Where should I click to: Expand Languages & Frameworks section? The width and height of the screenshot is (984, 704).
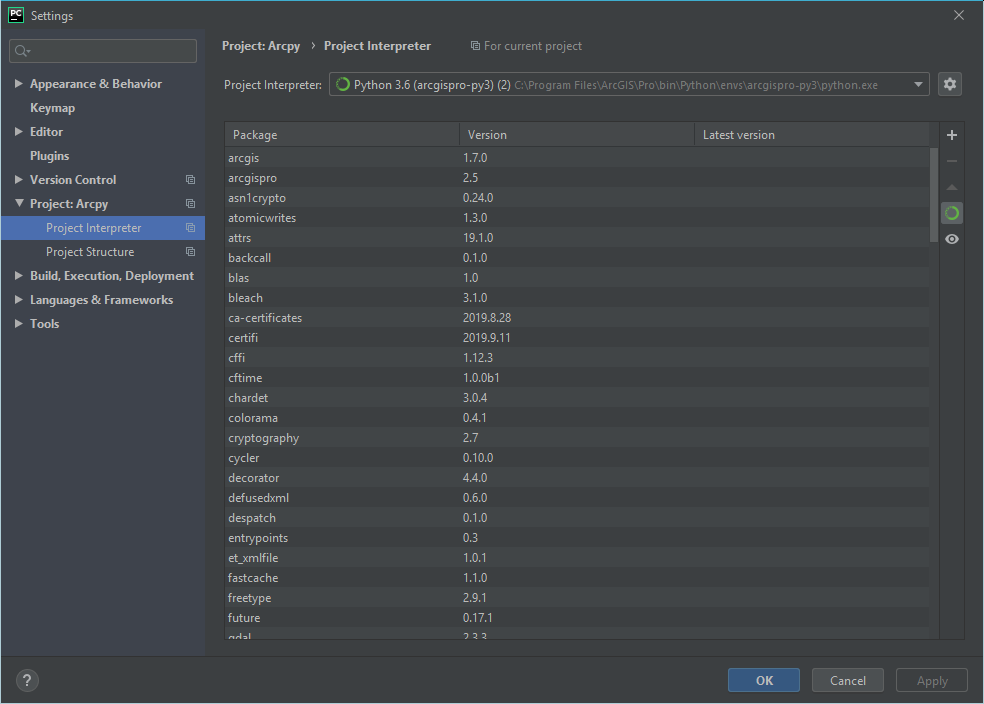pyautogui.click(x=18, y=299)
